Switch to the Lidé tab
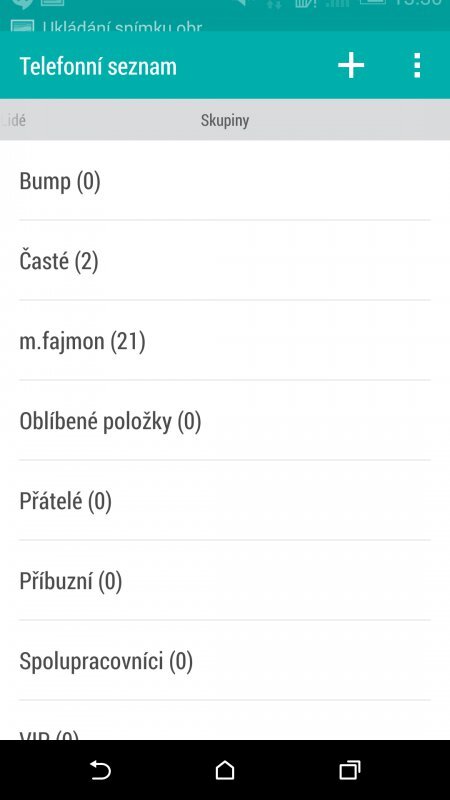The height and width of the screenshot is (800, 450). (x=14, y=121)
